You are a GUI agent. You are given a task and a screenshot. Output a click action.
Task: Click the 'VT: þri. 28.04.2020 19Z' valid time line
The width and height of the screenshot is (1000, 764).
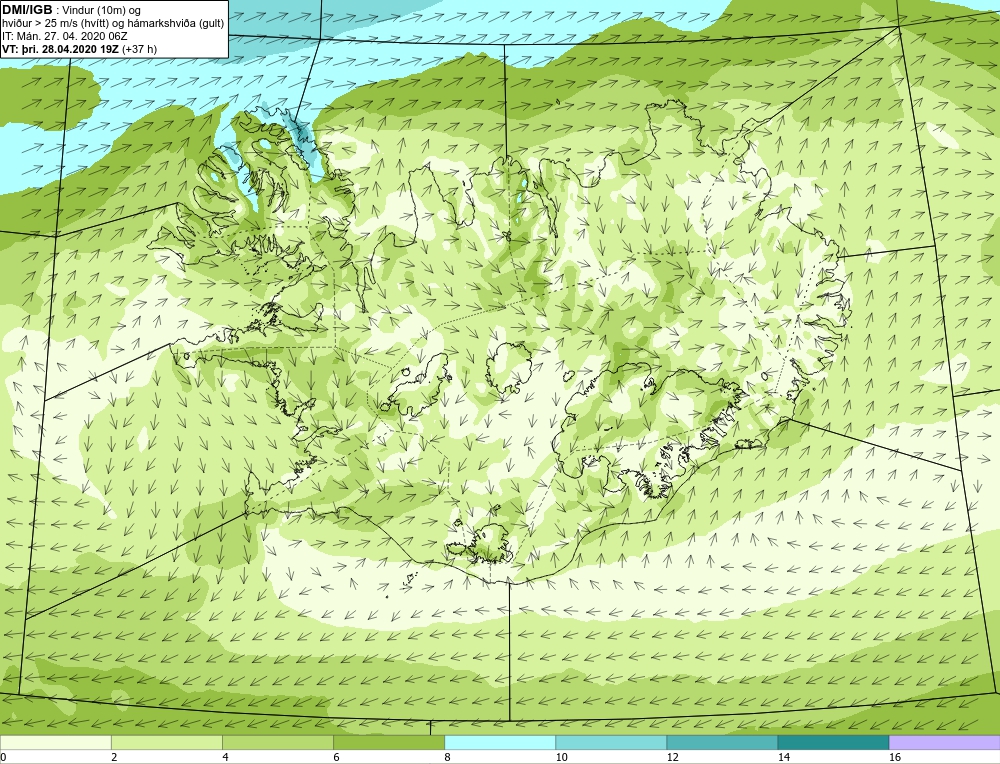coord(60,49)
